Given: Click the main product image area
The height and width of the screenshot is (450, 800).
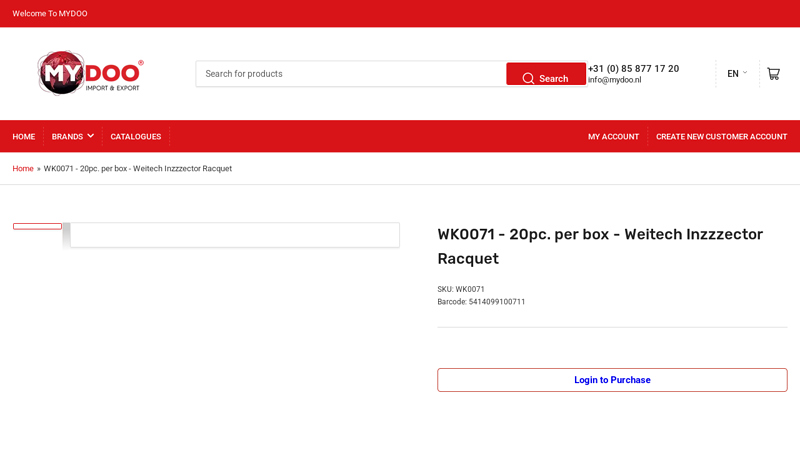Looking at the screenshot, I should pos(235,235).
